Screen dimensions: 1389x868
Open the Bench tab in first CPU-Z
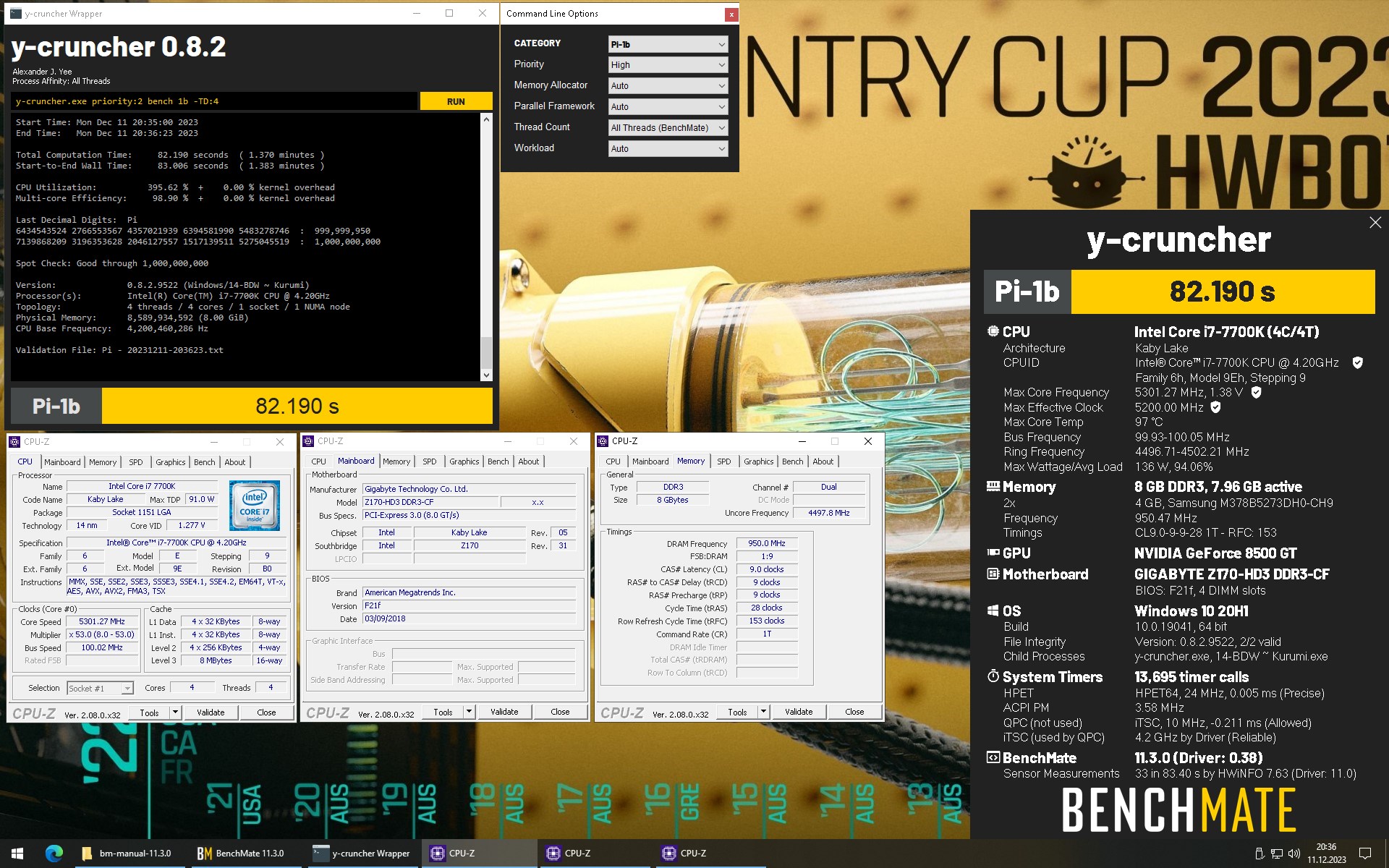(x=205, y=461)
